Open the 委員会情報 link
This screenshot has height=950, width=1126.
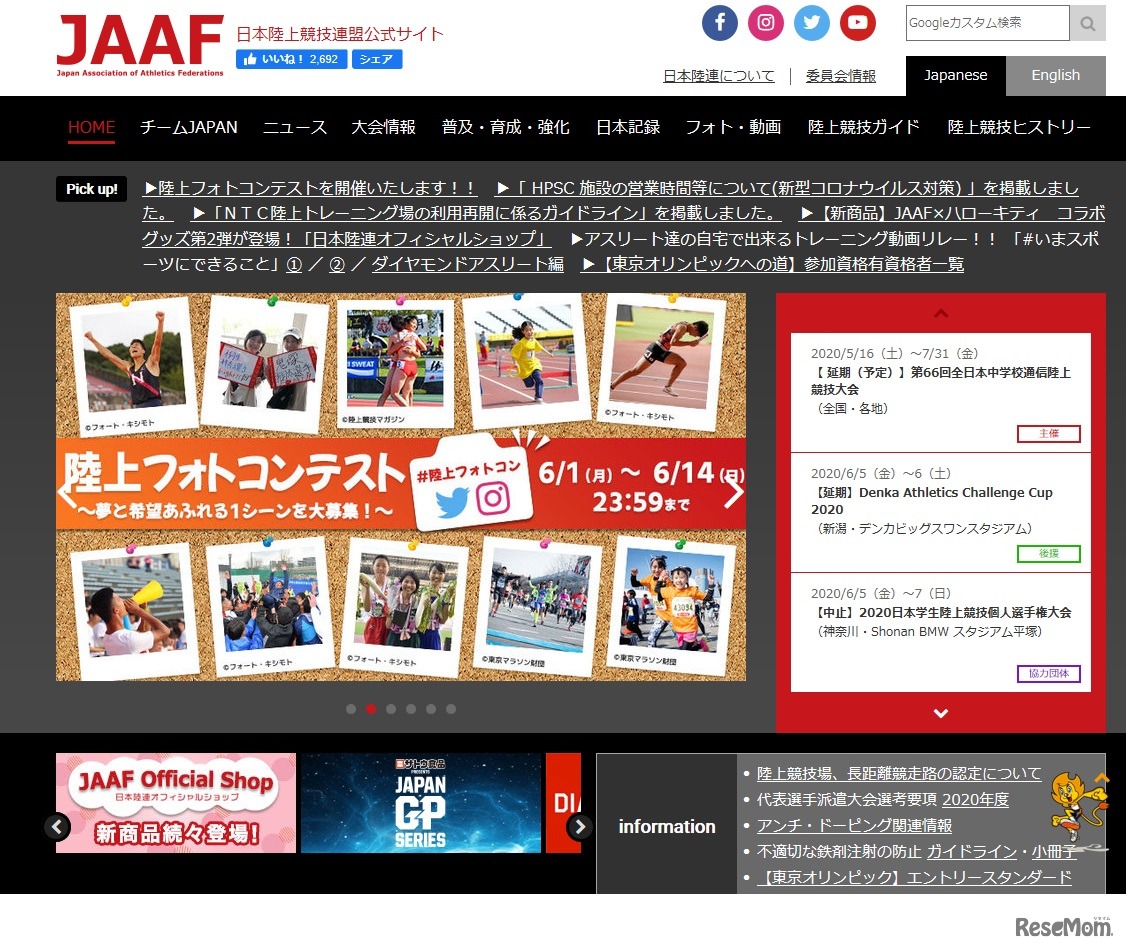point(840,75)
